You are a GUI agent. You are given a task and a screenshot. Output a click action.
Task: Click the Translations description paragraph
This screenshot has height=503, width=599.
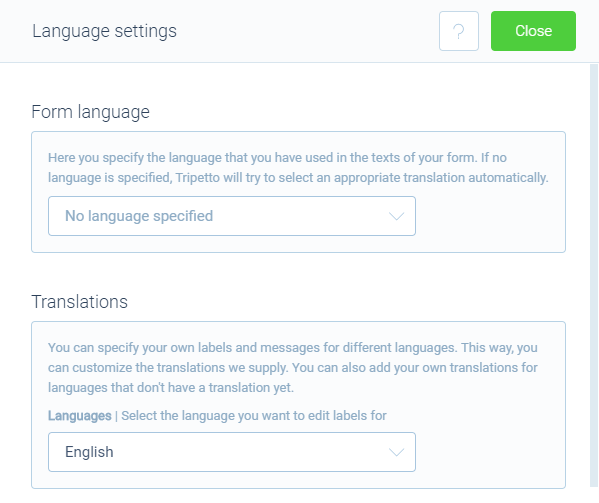(x=293, y=367)
